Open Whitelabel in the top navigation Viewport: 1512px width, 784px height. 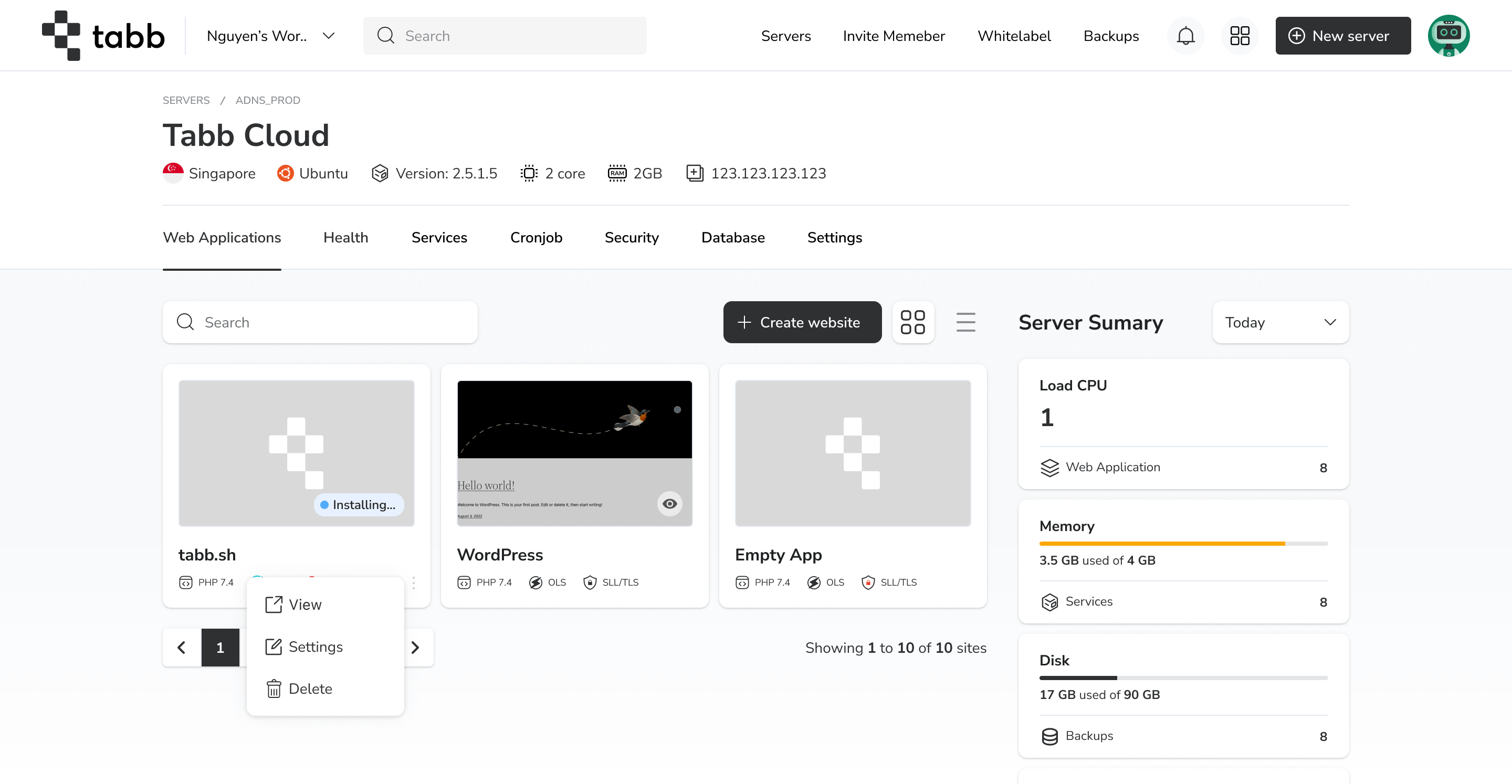(x=1014, y=36)
